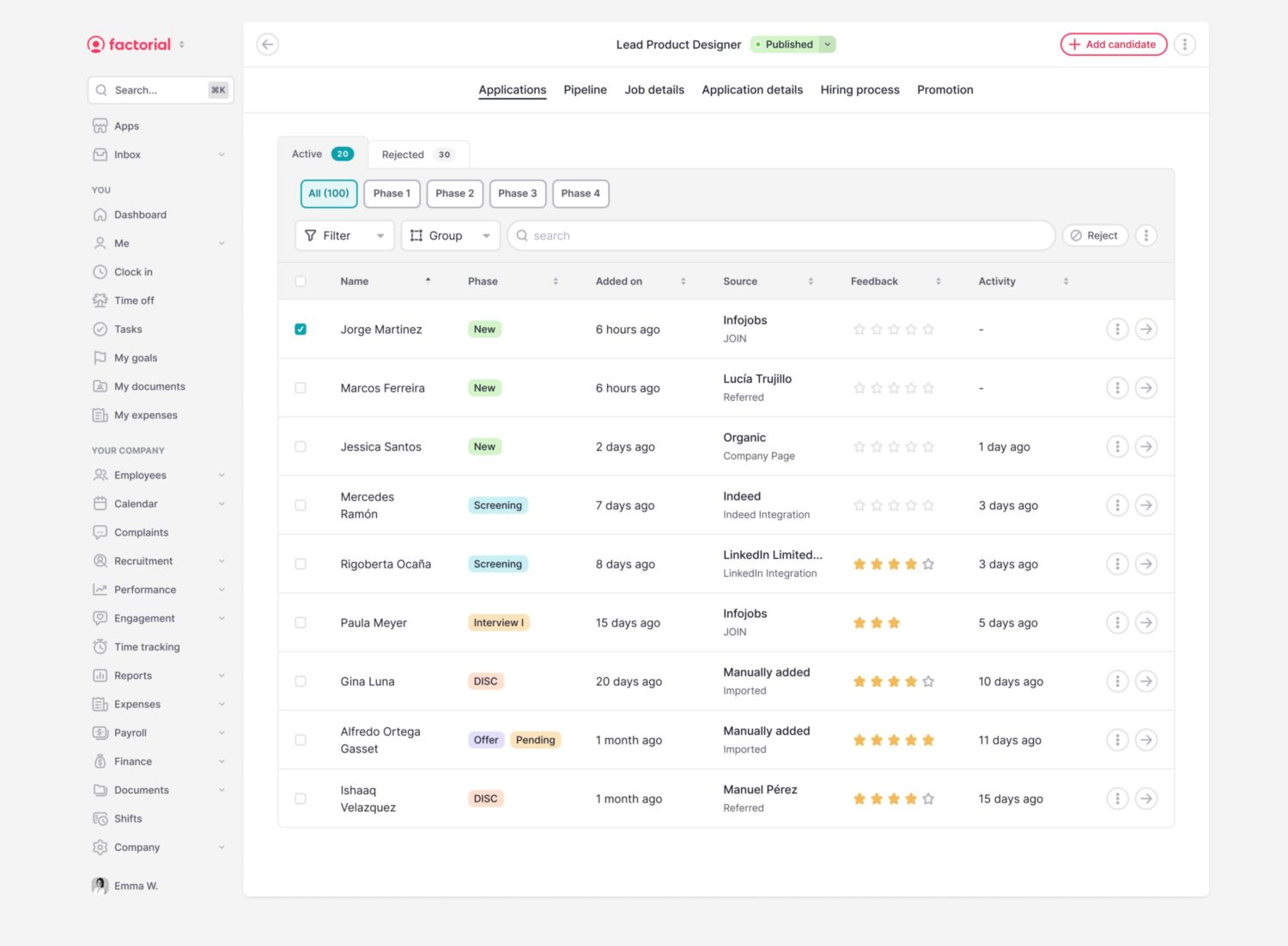
Task: Toggle the select-all header checkbox
Action: pyautogui.click(x=301, y=282)
